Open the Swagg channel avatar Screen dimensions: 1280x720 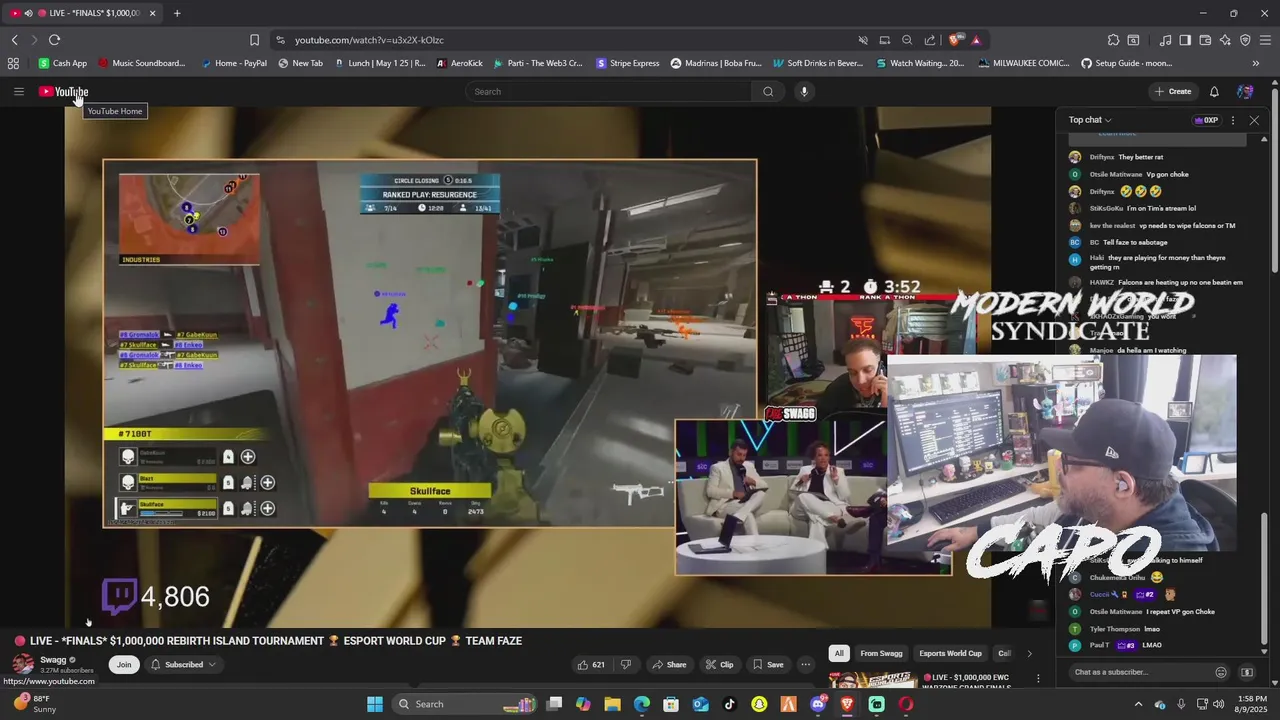click(22, 664)
